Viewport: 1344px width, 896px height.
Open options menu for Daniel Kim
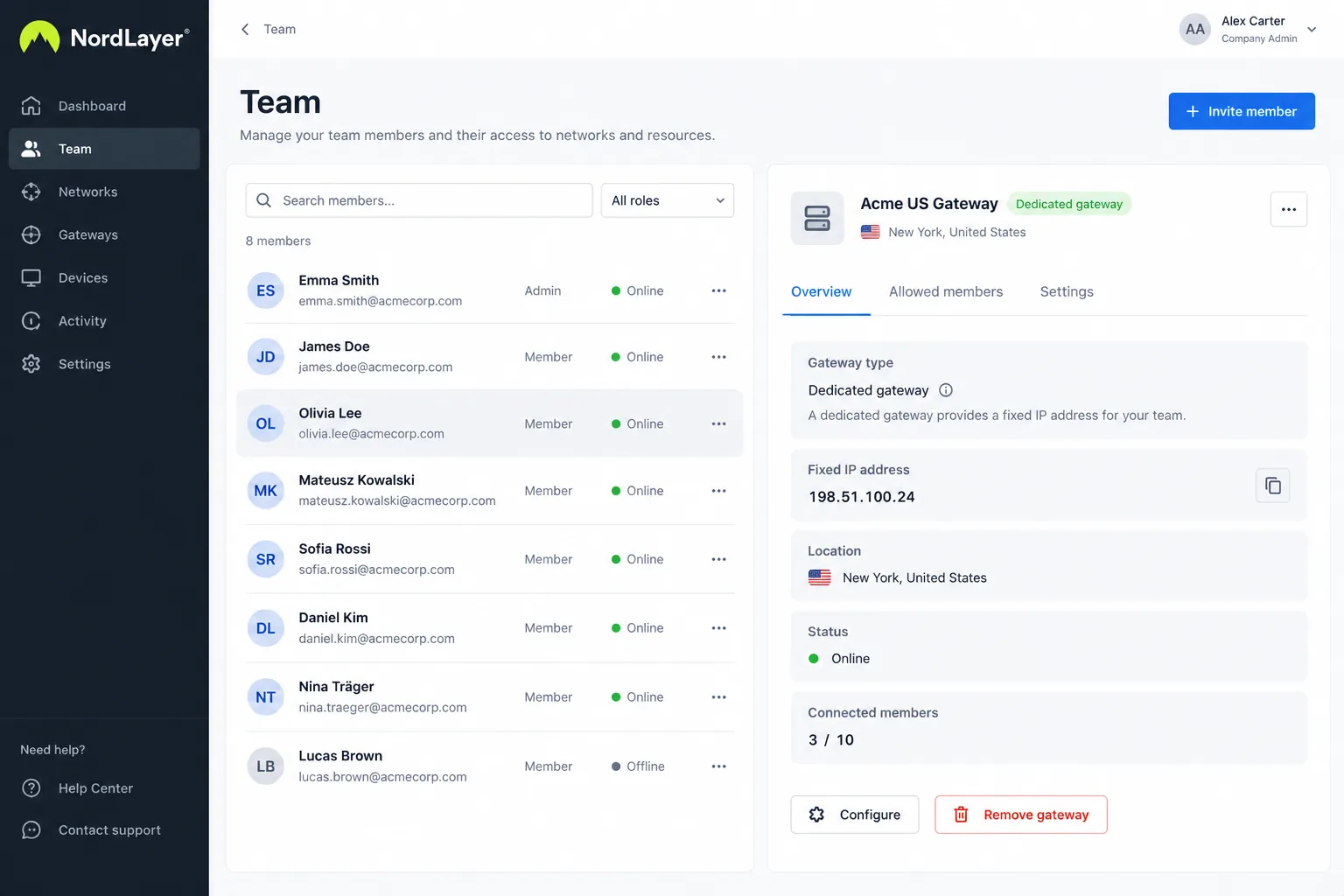(x=718, y=628)
